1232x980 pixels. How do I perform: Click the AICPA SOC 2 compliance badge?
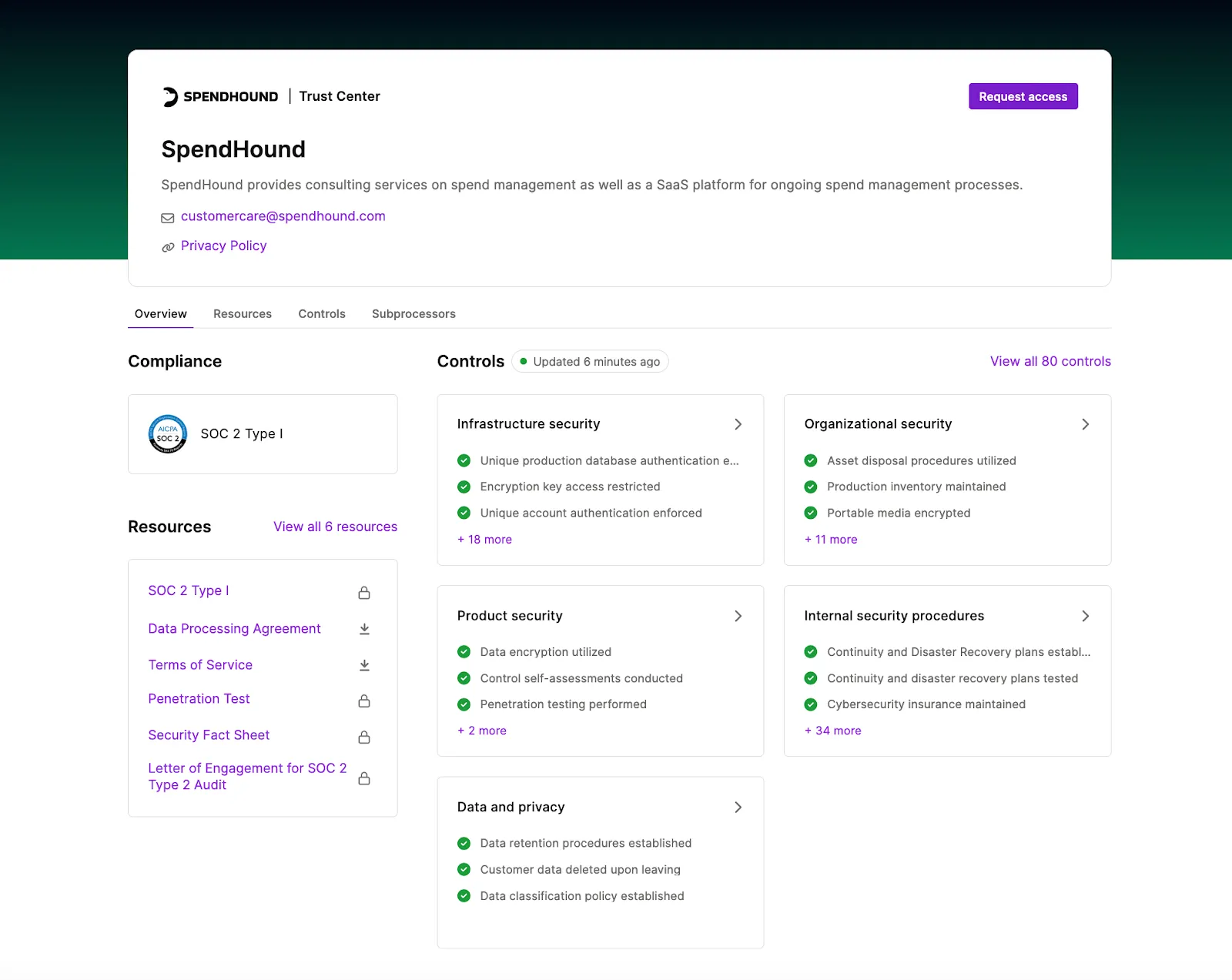pos(168,433)
